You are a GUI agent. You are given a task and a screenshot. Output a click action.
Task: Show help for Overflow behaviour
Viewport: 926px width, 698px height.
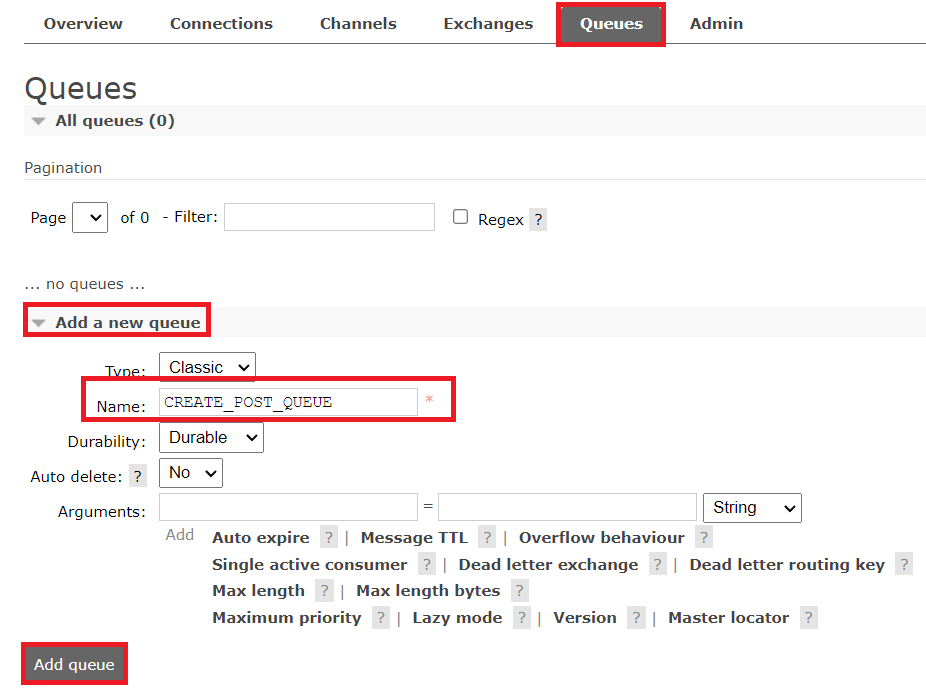coord(704,537)
